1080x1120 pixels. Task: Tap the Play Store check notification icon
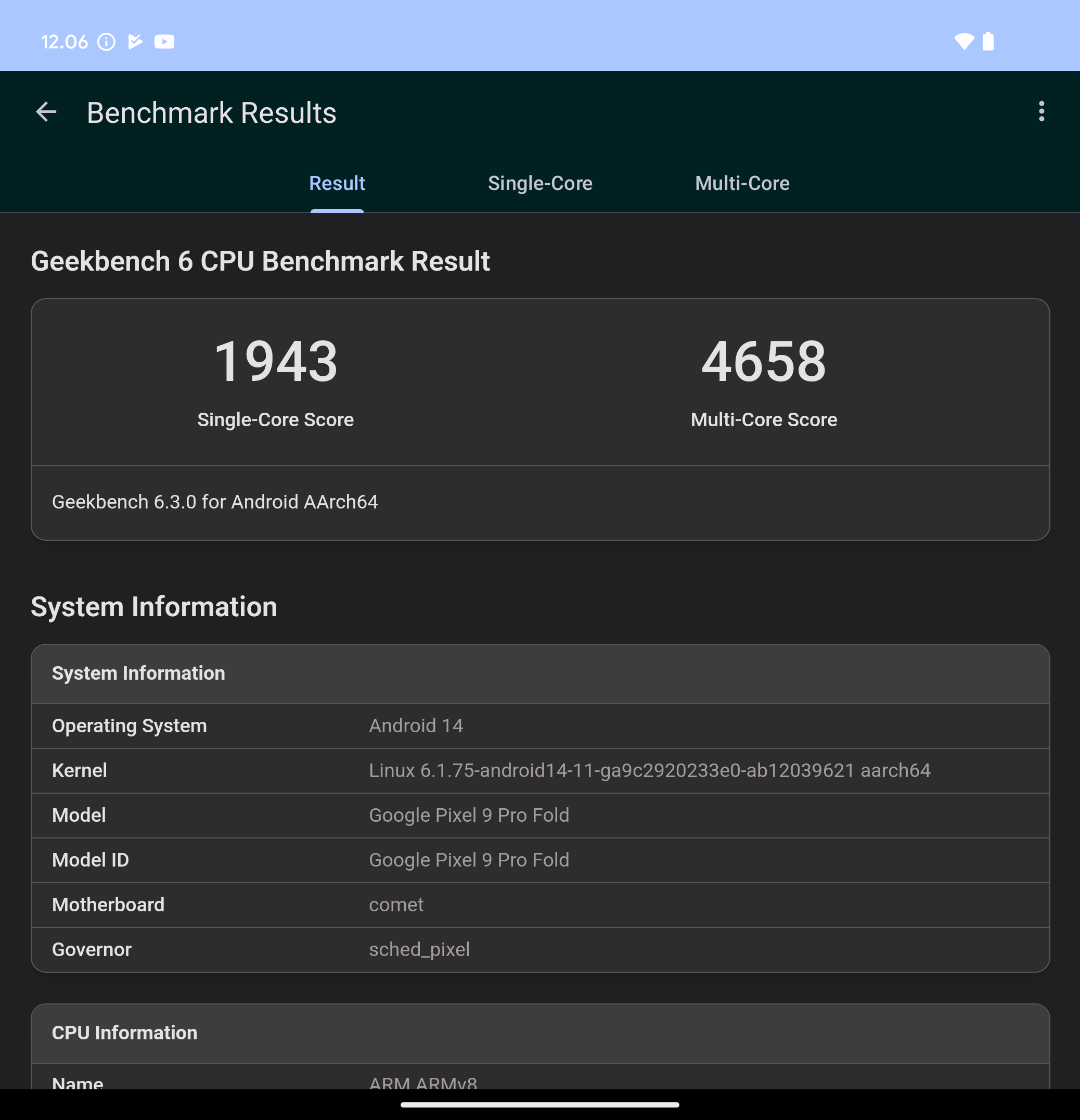[135, 42]
